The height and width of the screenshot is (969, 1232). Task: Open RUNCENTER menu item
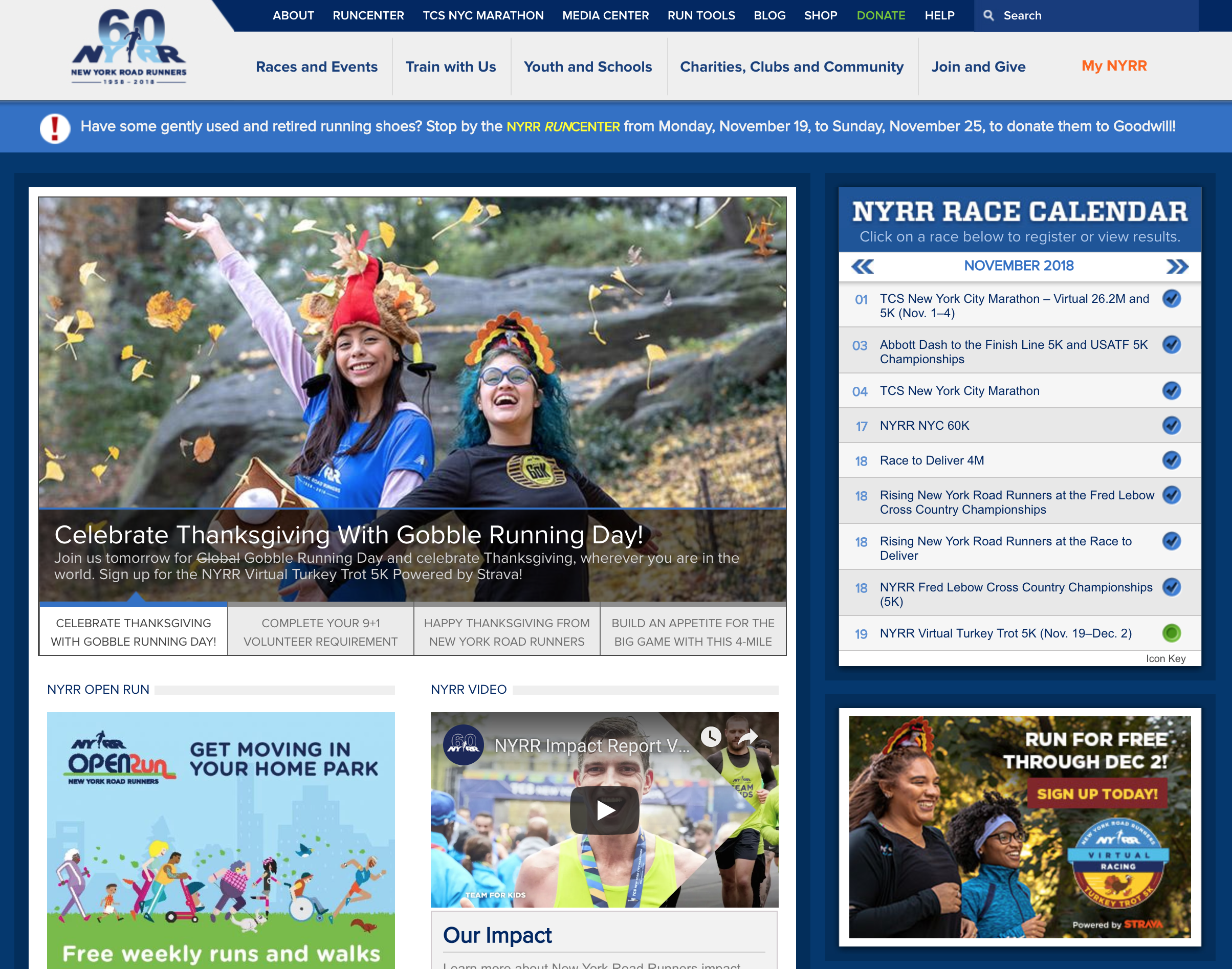click(368, 15)
